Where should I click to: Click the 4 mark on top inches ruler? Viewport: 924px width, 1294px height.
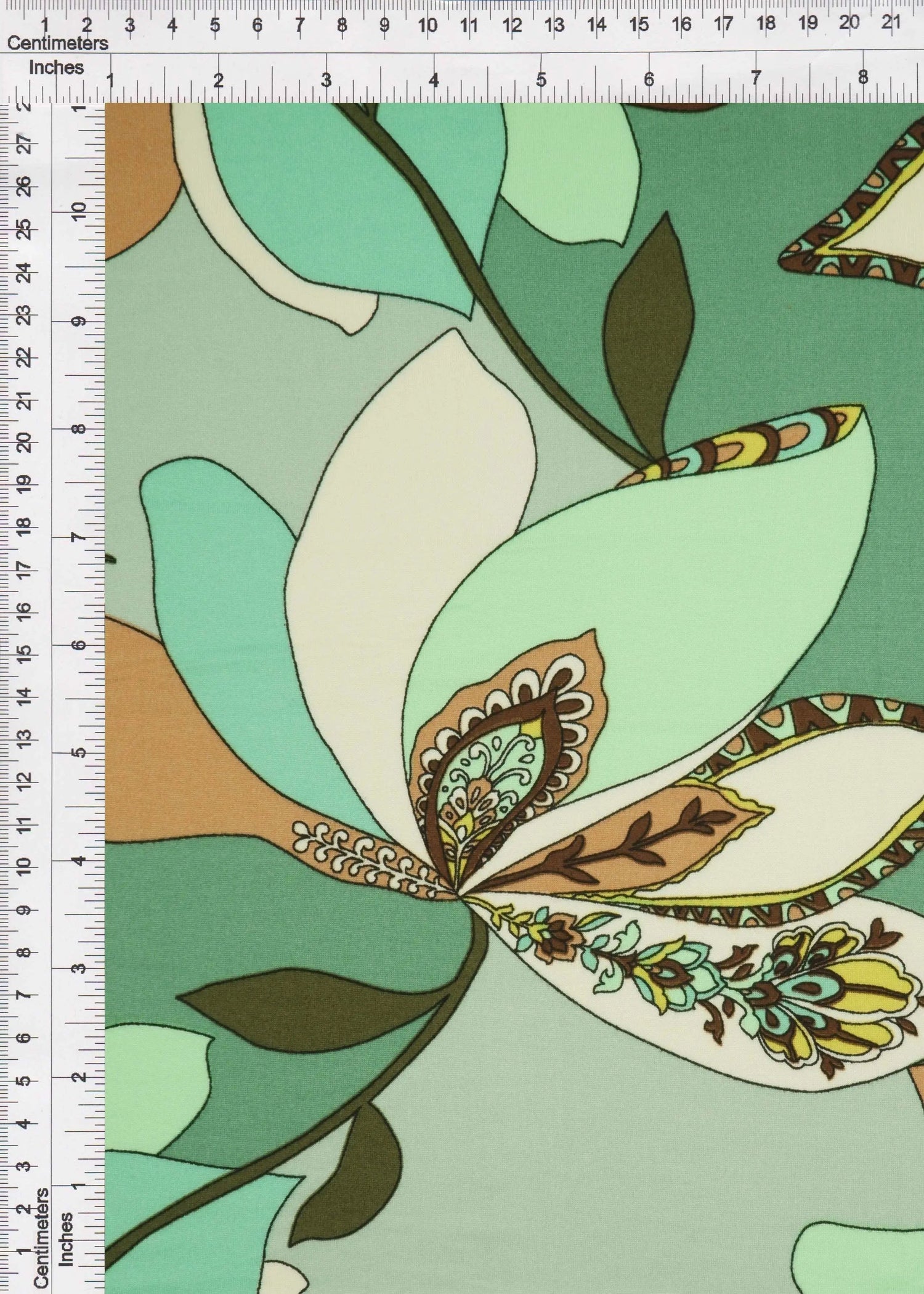434,79
